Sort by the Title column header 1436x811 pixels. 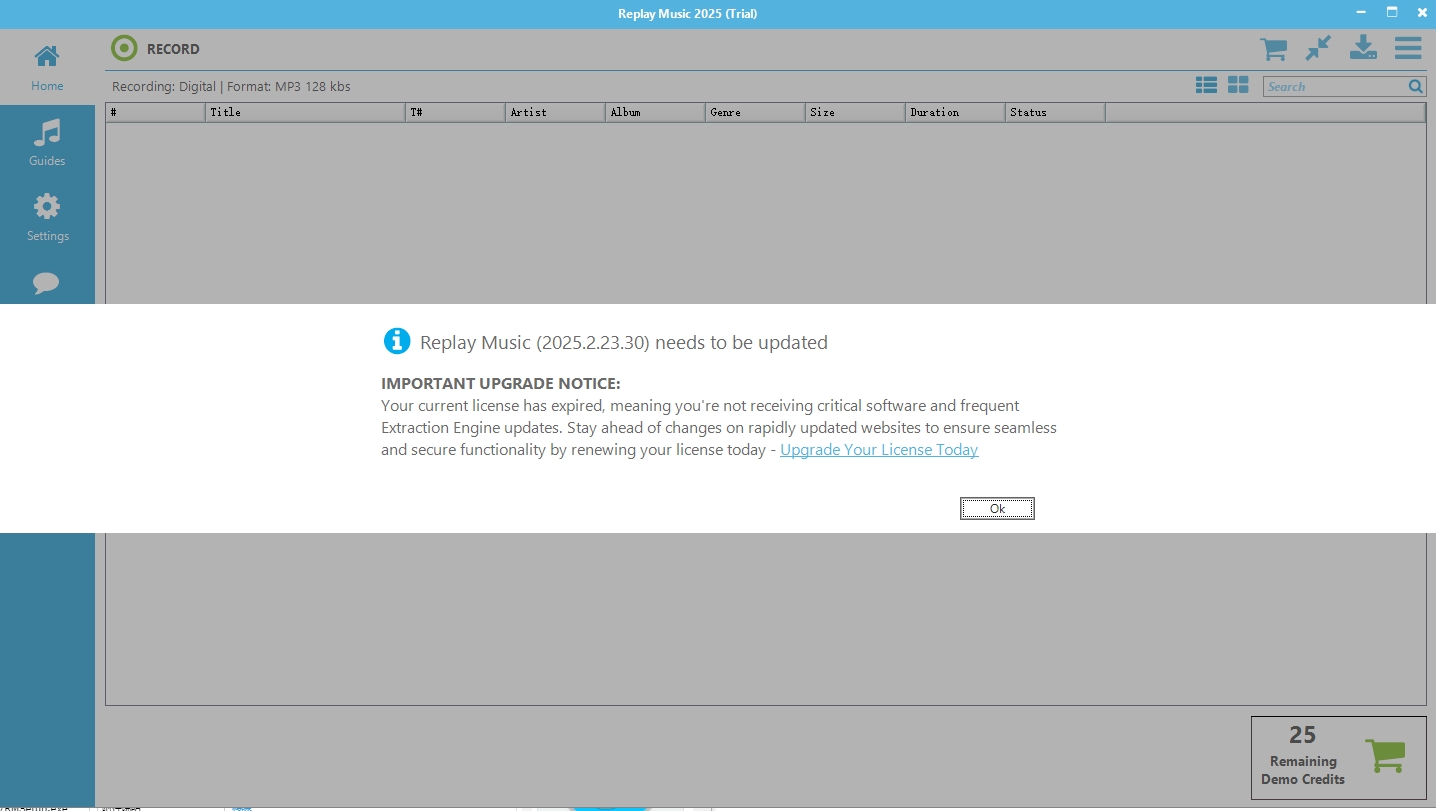coord(305,112)
